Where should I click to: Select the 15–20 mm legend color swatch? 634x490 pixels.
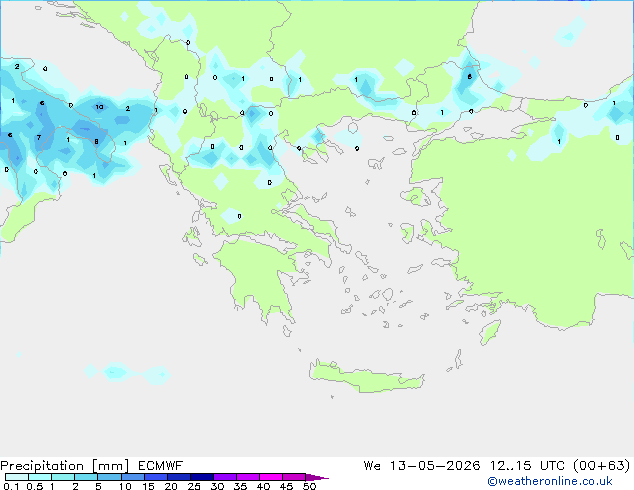[155, 477]
